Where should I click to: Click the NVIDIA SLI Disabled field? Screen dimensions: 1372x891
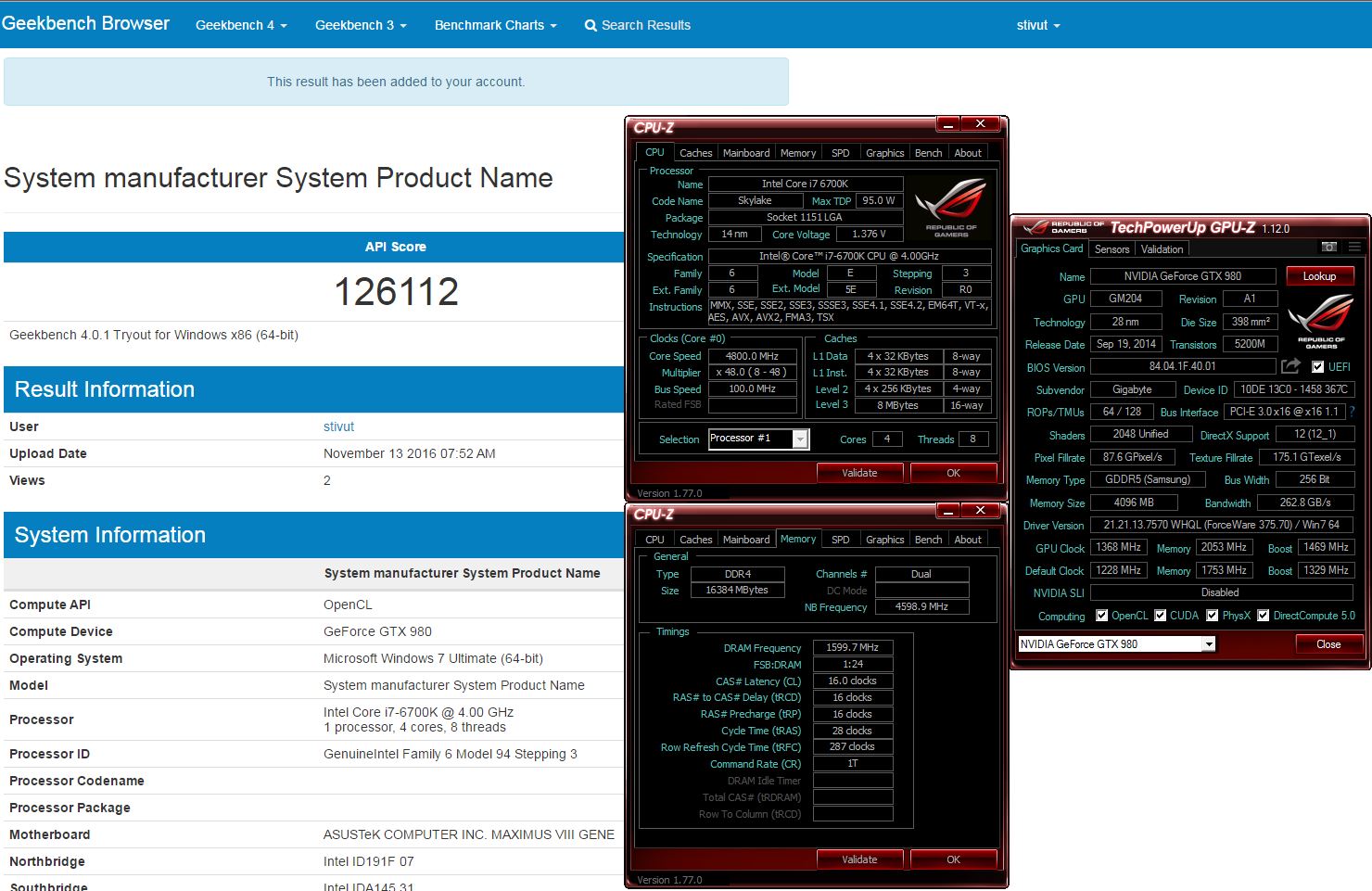click(x=1221, y=592)
